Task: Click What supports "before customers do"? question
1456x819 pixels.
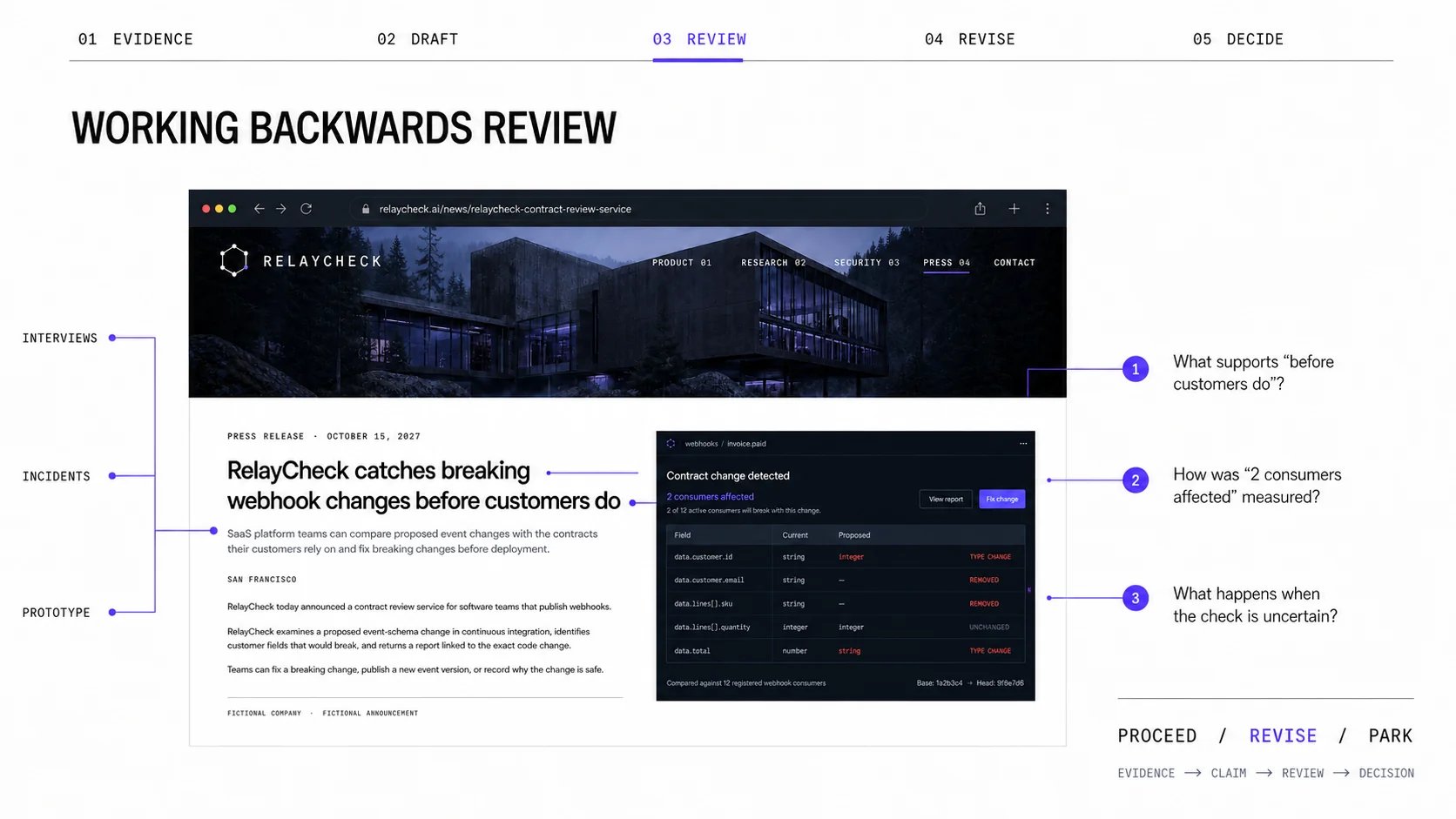Action: point(1253,373)
